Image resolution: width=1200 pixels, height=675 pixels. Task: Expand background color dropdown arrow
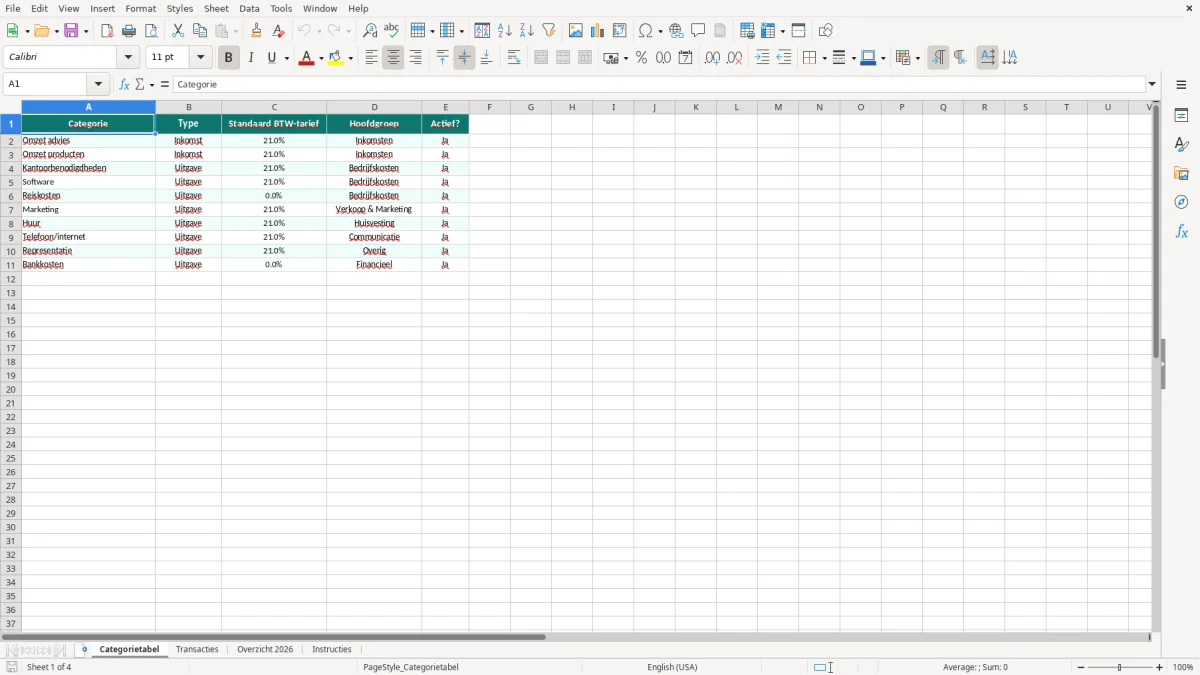(x=351, y=59)
